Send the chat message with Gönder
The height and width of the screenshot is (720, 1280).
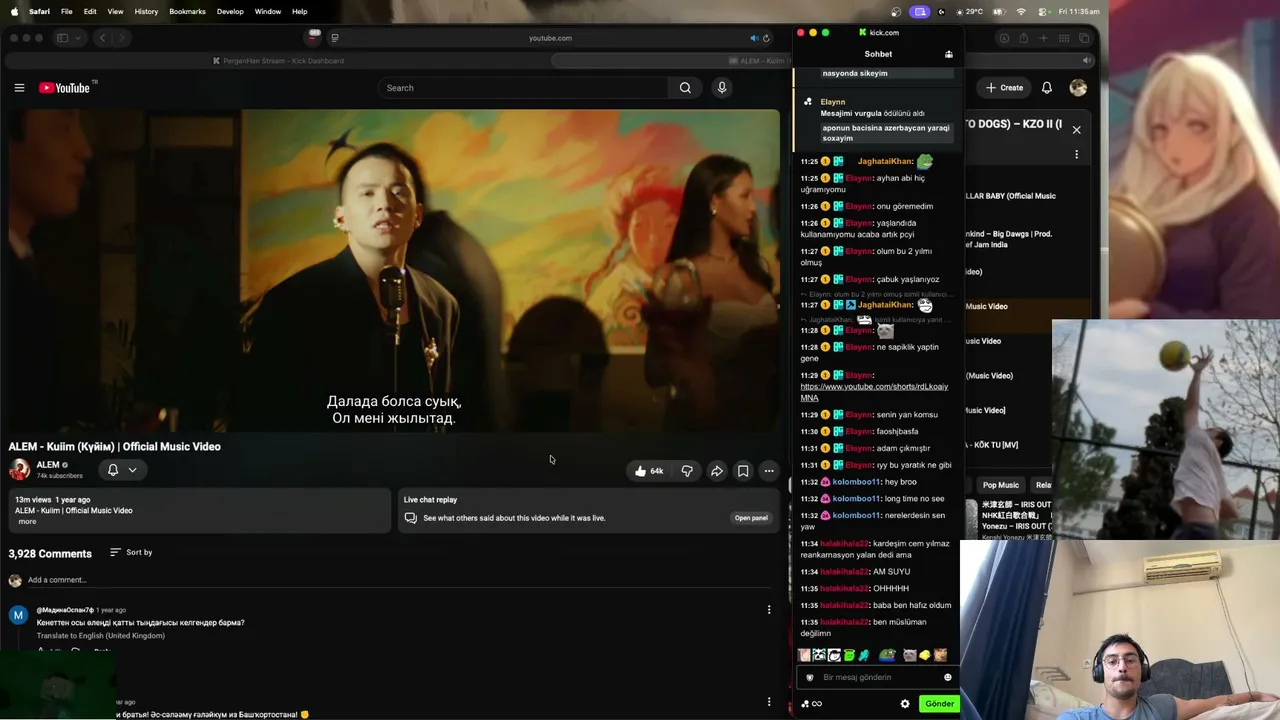tap(939, 704)
